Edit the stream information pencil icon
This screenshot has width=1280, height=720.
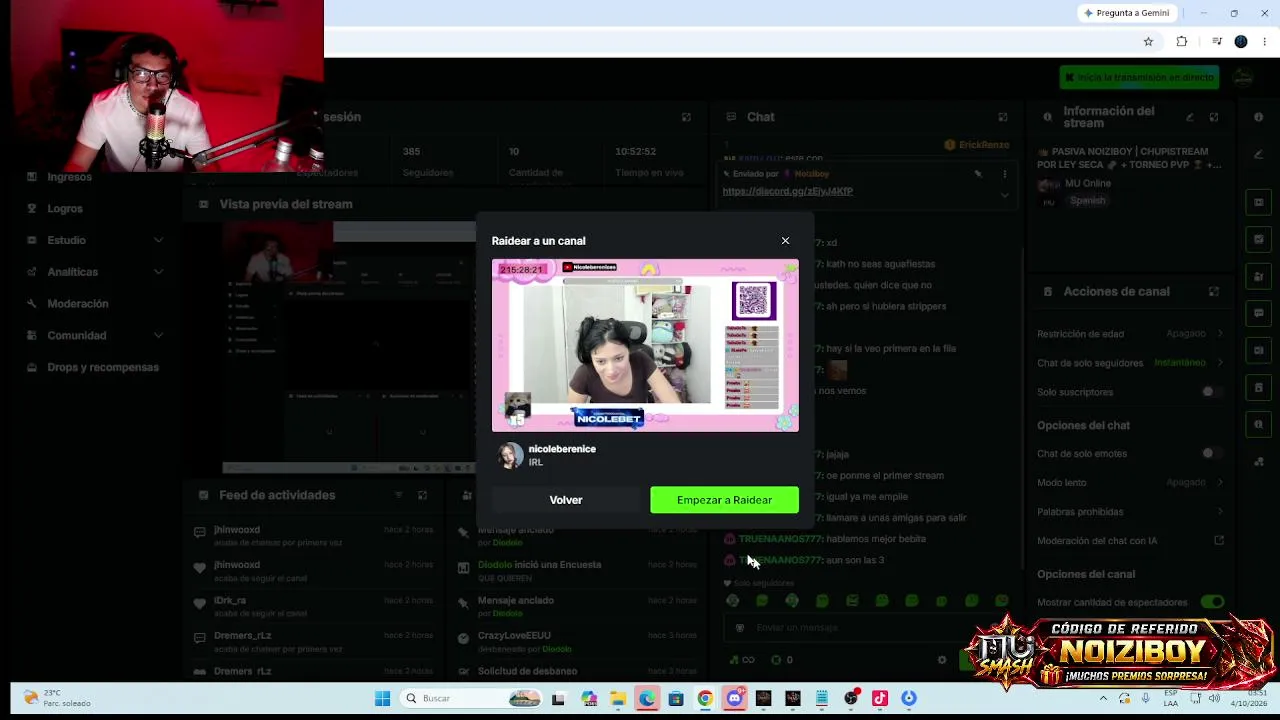click(1189, 117)
